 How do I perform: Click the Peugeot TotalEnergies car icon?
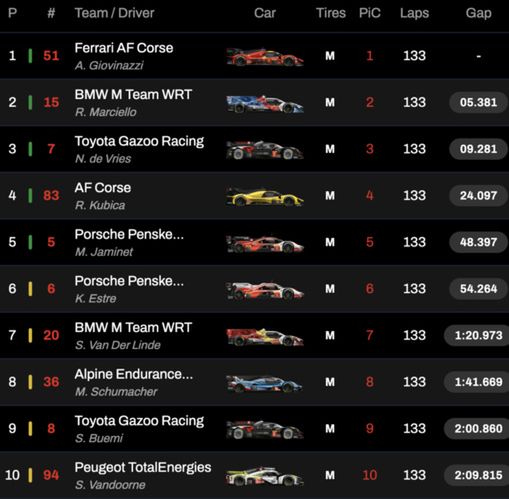coord(265,476)
